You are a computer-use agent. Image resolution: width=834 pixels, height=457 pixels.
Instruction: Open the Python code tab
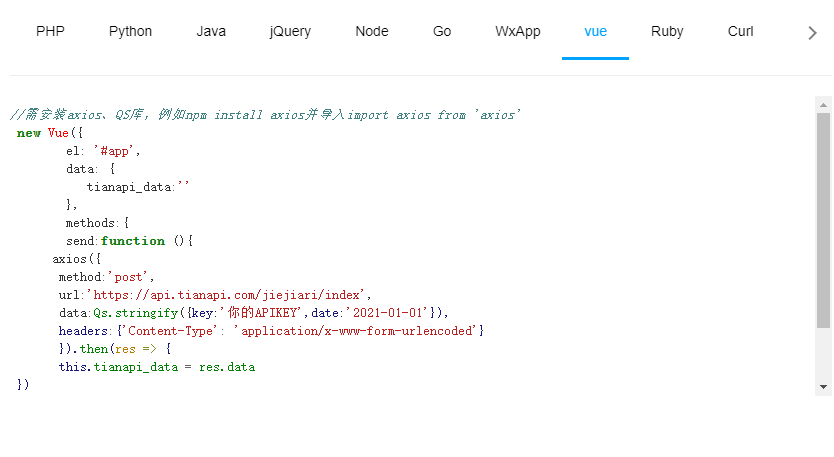click(130, 31)
